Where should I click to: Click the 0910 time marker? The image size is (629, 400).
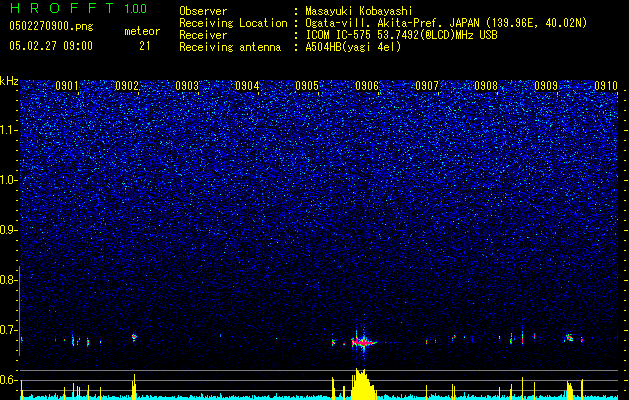coord(606,85)
